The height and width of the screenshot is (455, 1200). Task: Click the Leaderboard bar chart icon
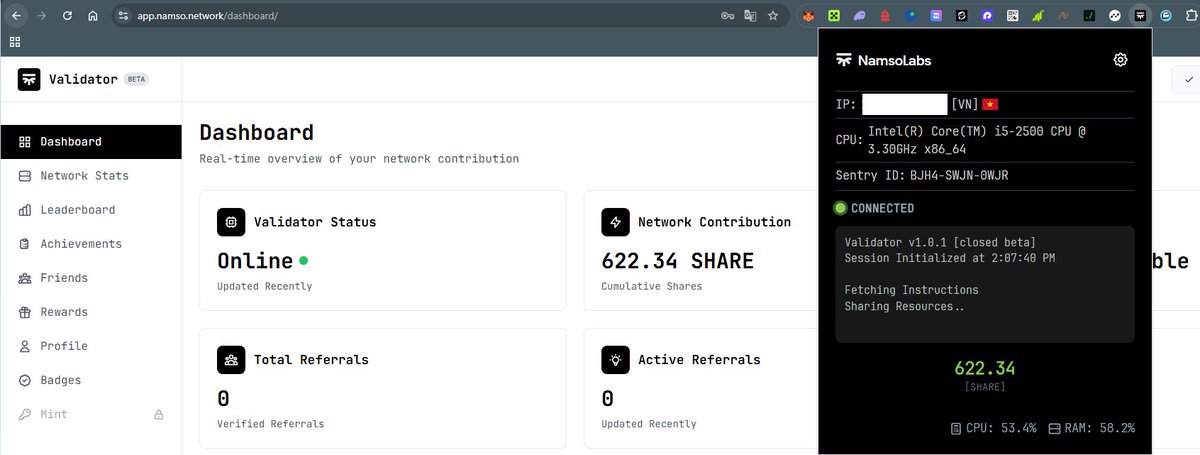[25, 210]
